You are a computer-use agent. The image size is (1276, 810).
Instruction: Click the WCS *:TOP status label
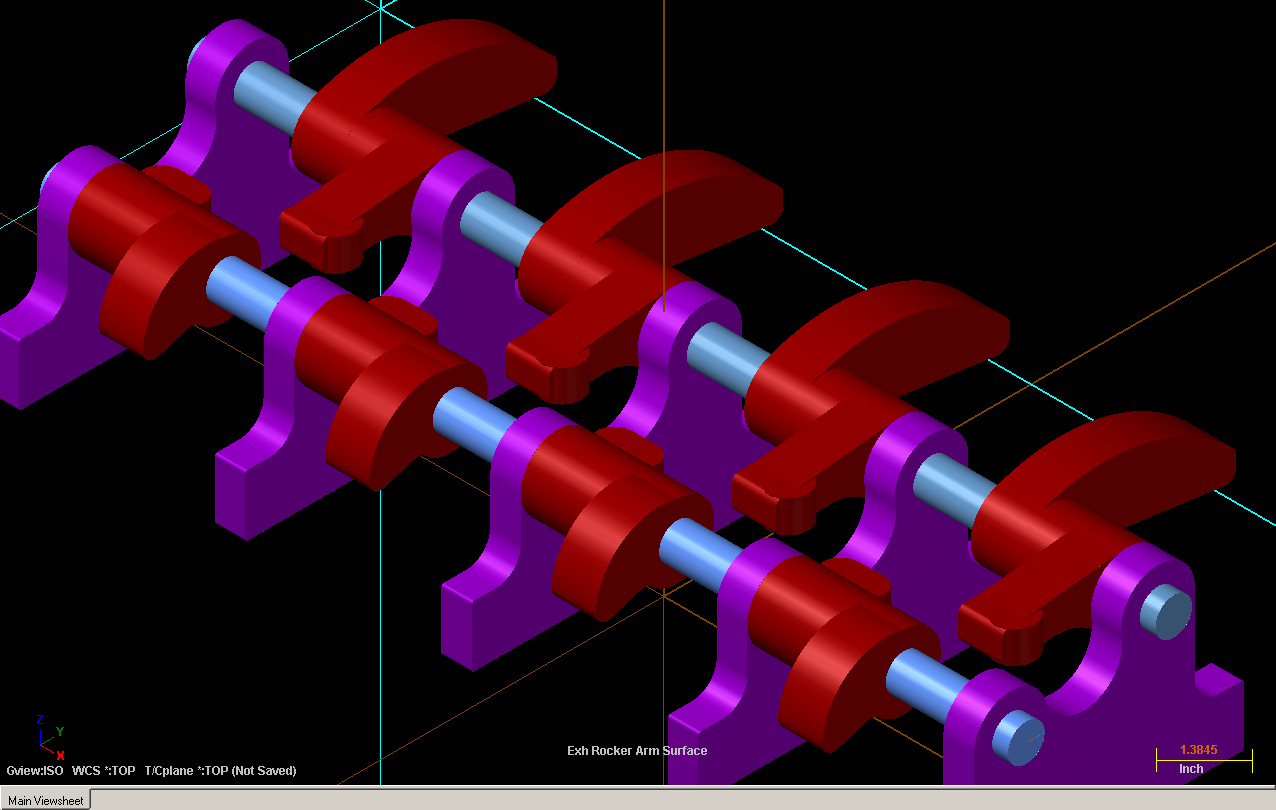[103, 771]
